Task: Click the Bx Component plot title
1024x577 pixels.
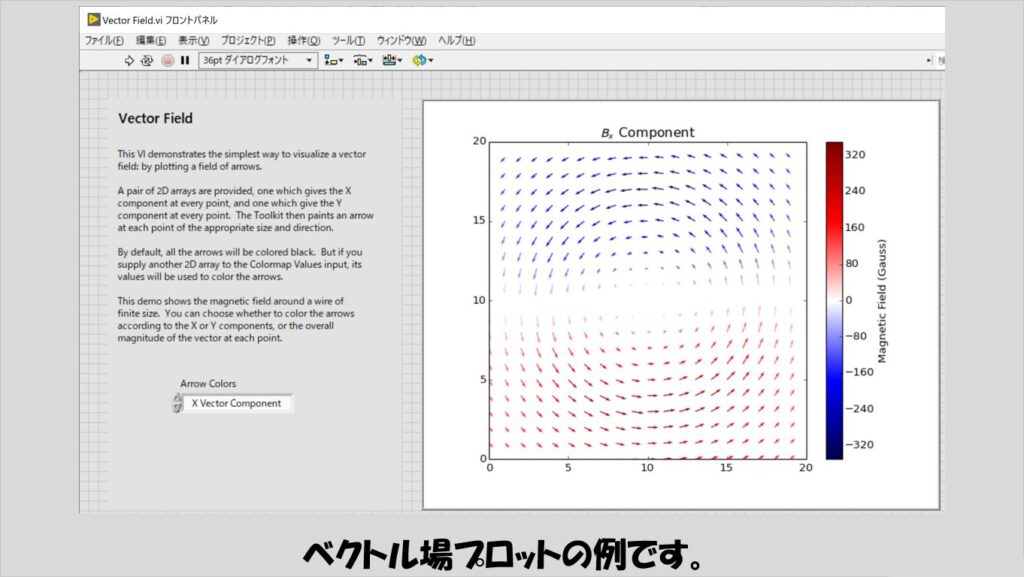Action: pyautogui.click(x=647, y=132)
